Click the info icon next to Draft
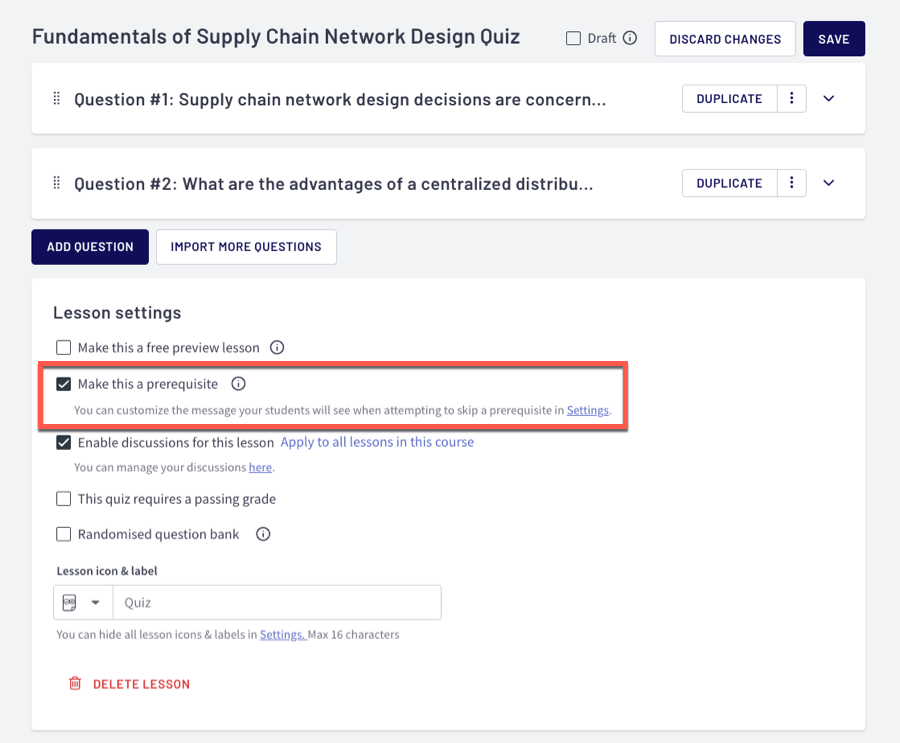Screen dimensions: 900x743 pyautogui.click(x=630, y=39)
